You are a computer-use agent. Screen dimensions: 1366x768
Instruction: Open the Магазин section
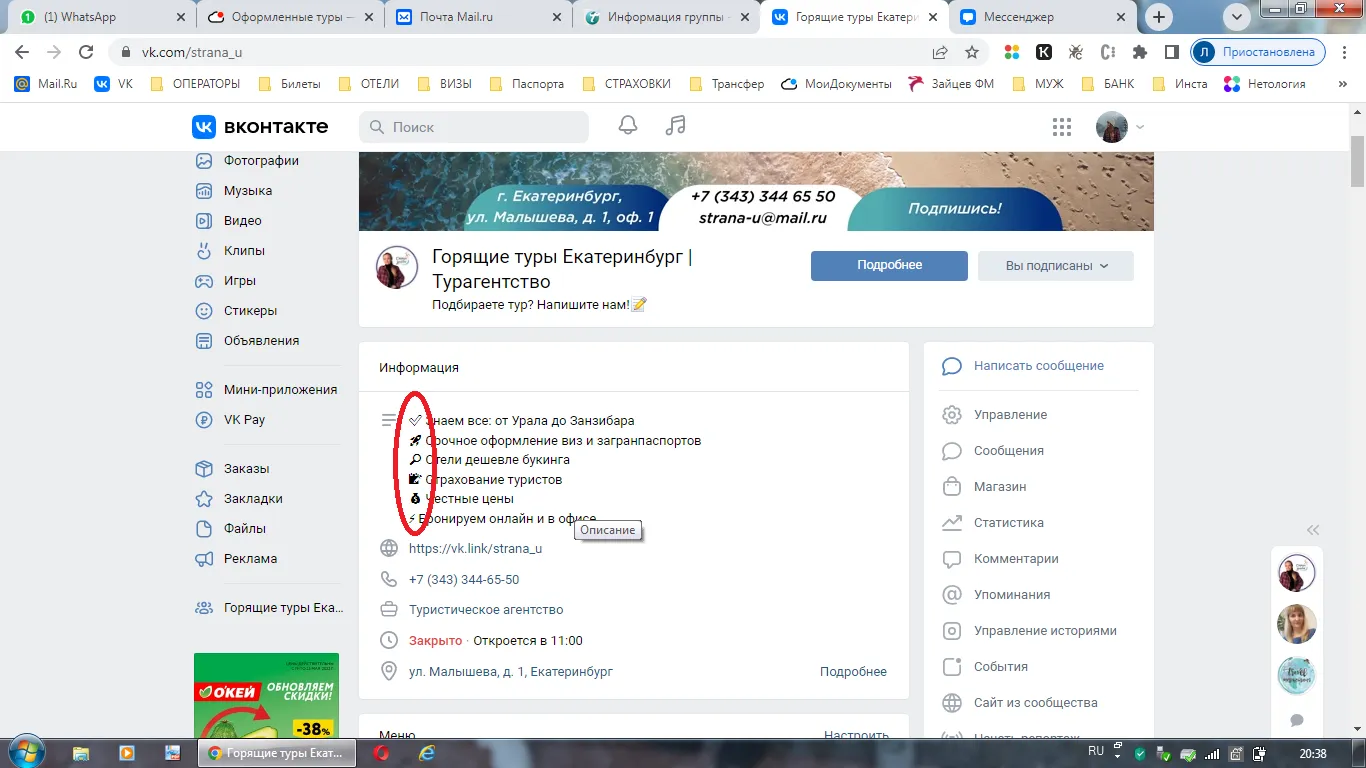coord(984,487)
